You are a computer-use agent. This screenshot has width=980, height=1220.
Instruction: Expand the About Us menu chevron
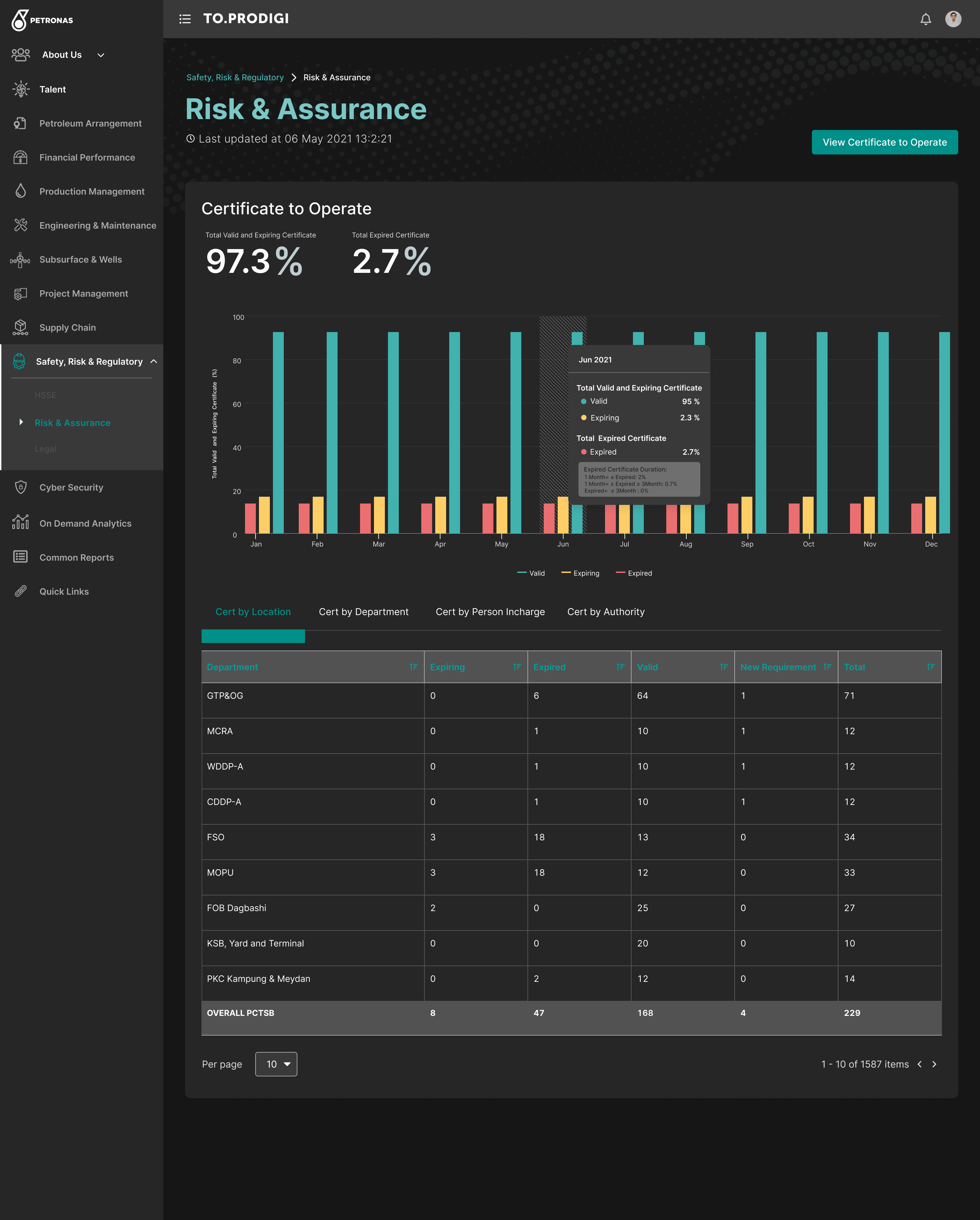coord(101,55)
